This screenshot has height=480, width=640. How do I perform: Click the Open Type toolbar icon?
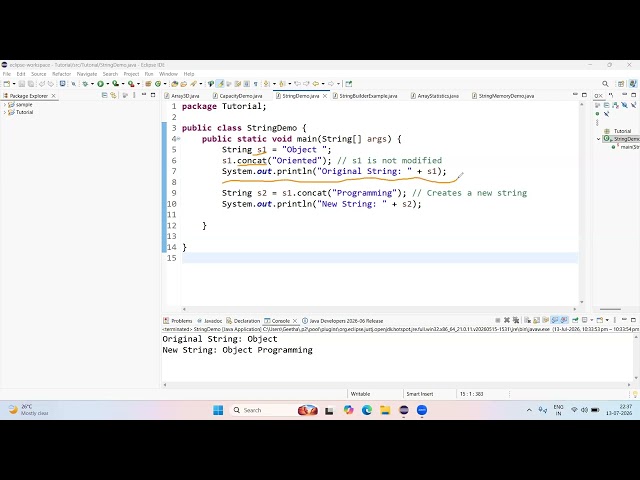click(x=175, y=84)
